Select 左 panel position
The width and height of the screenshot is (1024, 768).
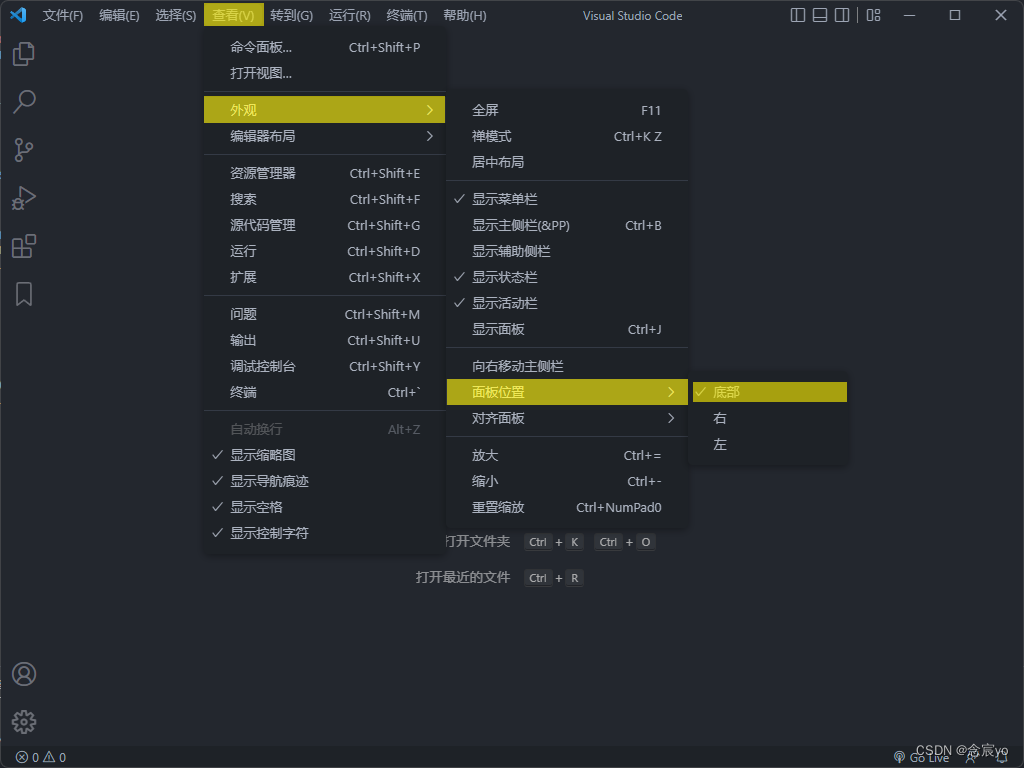(769, 444)
